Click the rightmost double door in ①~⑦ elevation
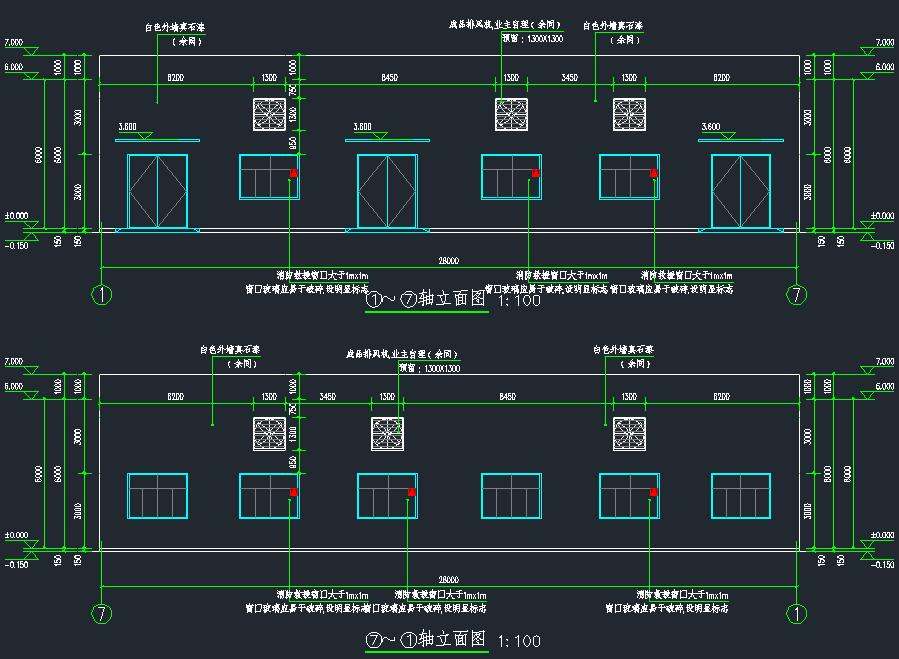The width and height of the screenshot is (899, 659). point(741,192)
